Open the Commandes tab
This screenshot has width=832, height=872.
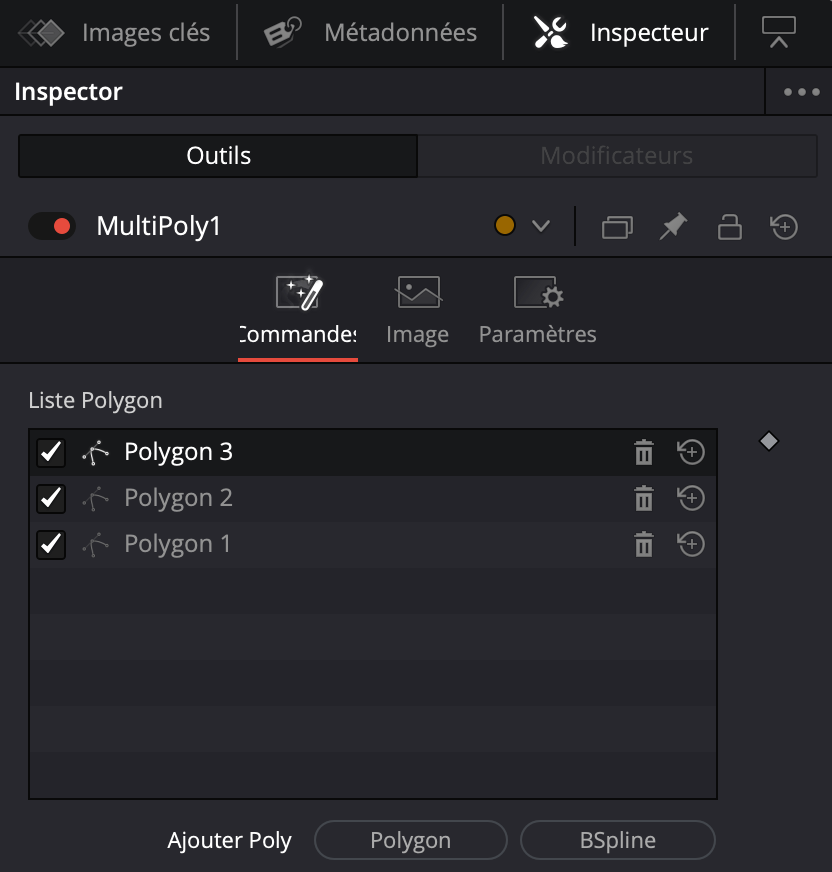pos(298,311)
